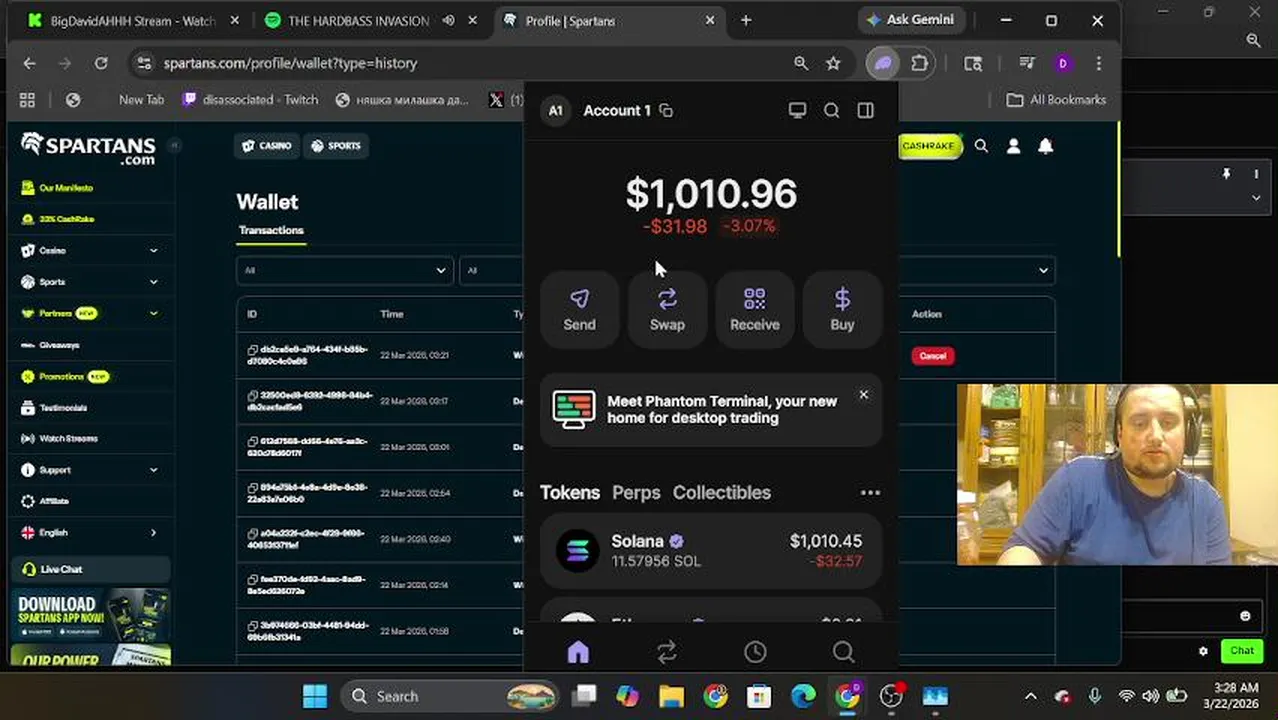
Task: Cancel the pending transaction
Action: pyautogui.click(x=932, y=356)
